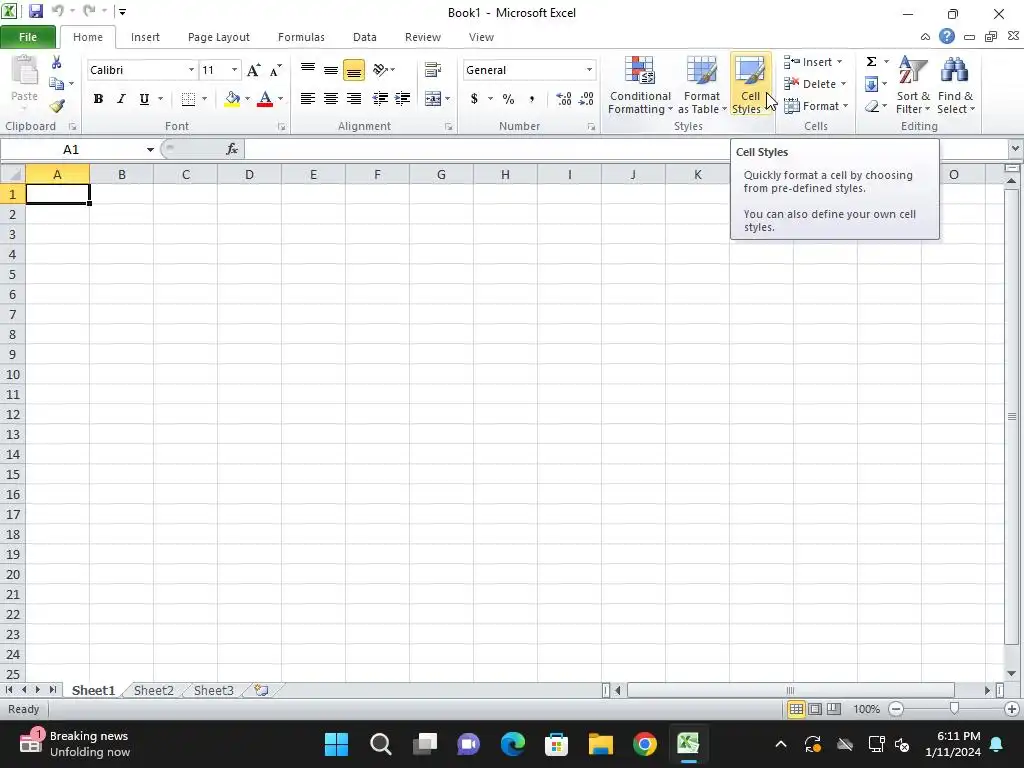Toggle Bold formatting
The image size is (1024, 768).
pyautogui.click(x=98, y=99)
